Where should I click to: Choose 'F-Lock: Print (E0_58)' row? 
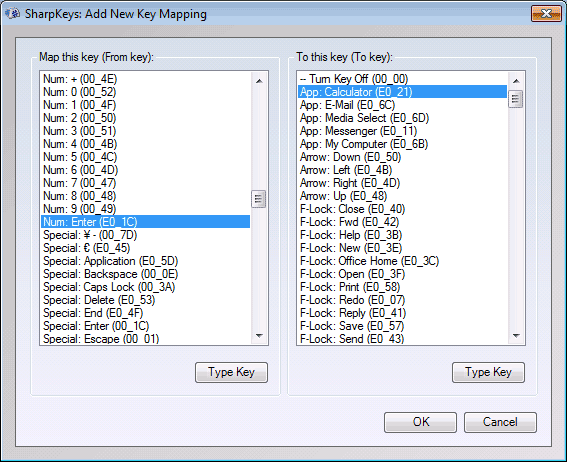tap(402, 287)
